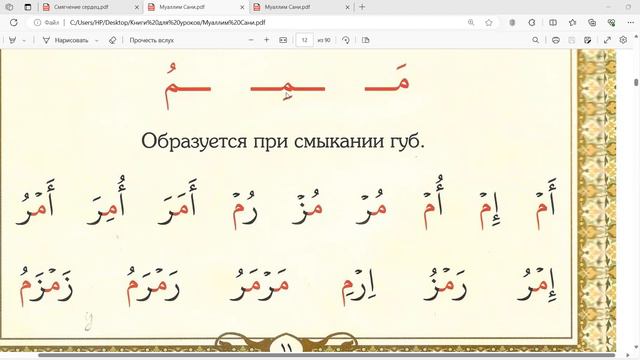Print the PDF document
The image size is (640, 360).
pos(556,40)
